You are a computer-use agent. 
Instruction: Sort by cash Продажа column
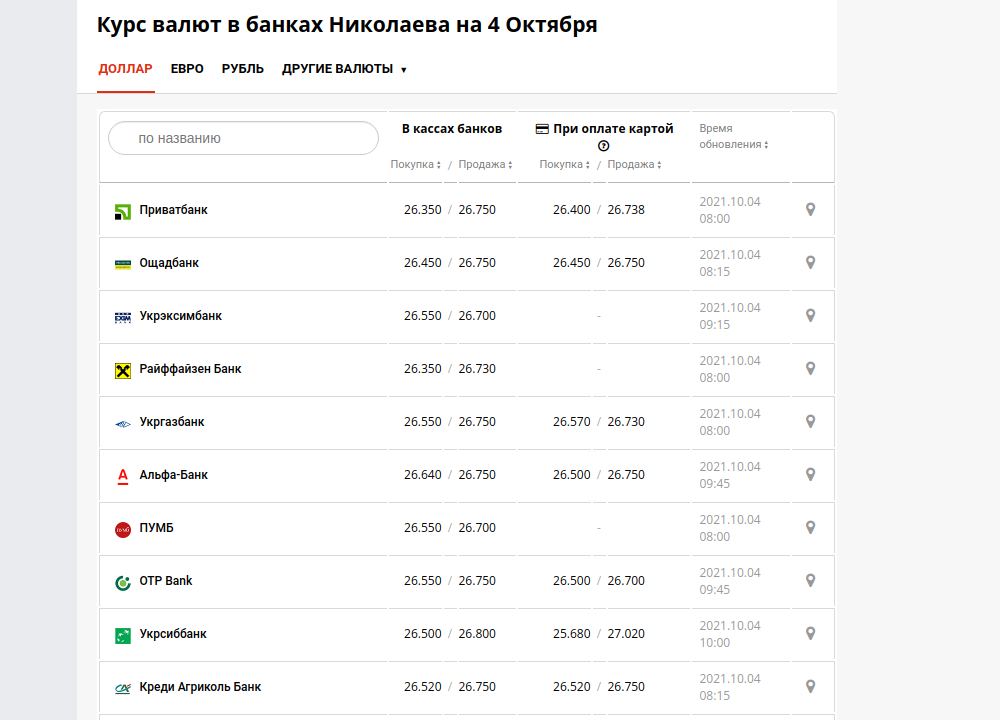point(485,165)
